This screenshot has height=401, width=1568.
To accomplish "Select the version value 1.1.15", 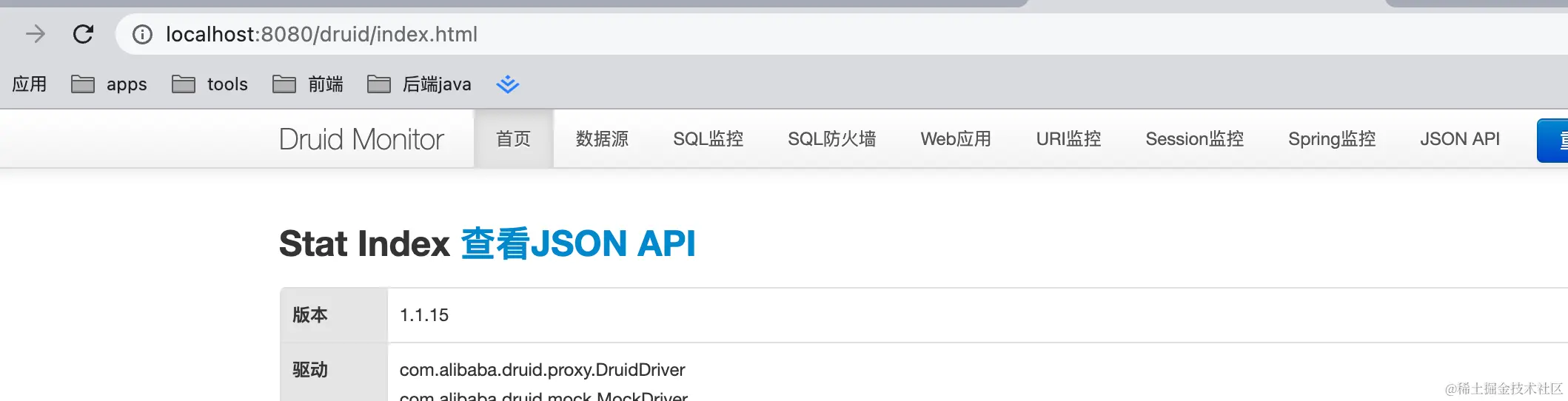I will click(x=424, y=315).
